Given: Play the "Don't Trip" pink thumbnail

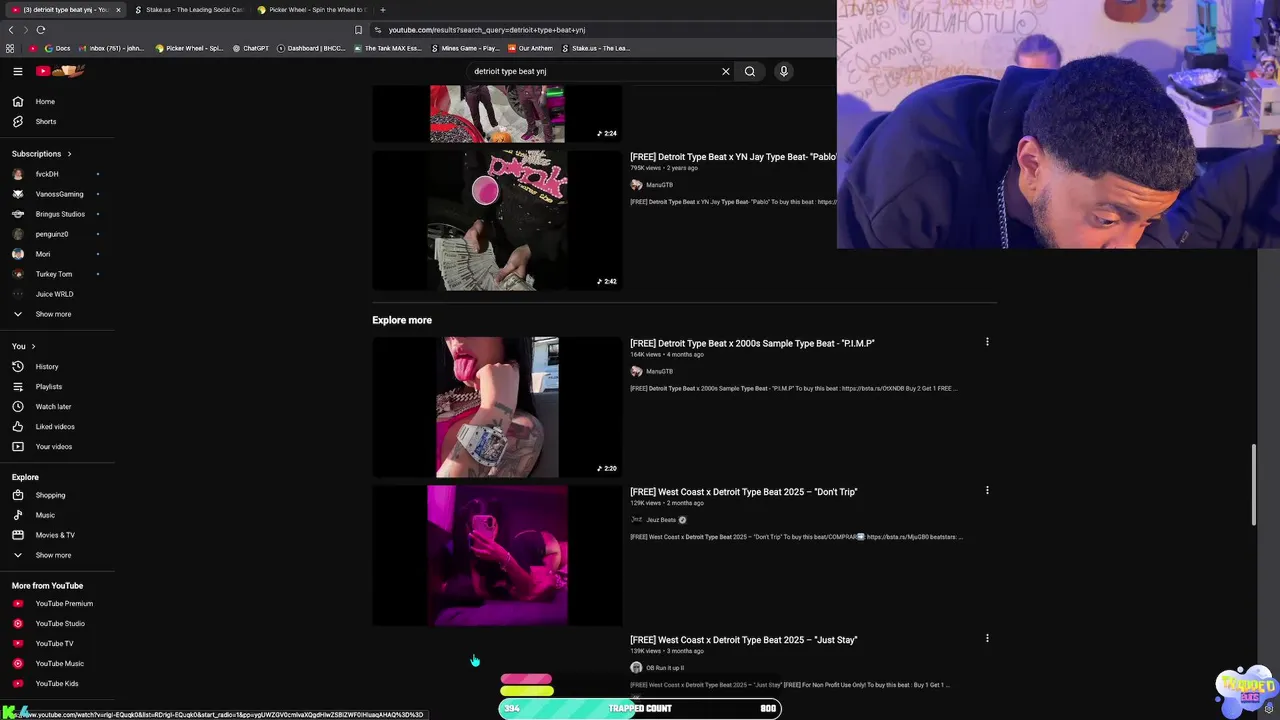Looking at the screenshot, I should click(497, 556).
